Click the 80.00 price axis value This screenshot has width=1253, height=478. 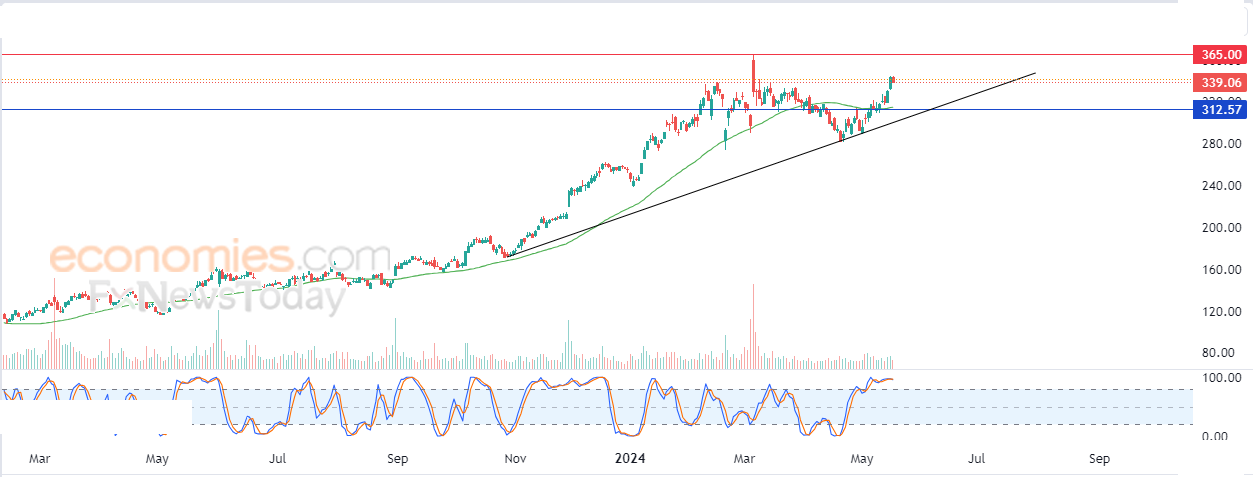1218,353
